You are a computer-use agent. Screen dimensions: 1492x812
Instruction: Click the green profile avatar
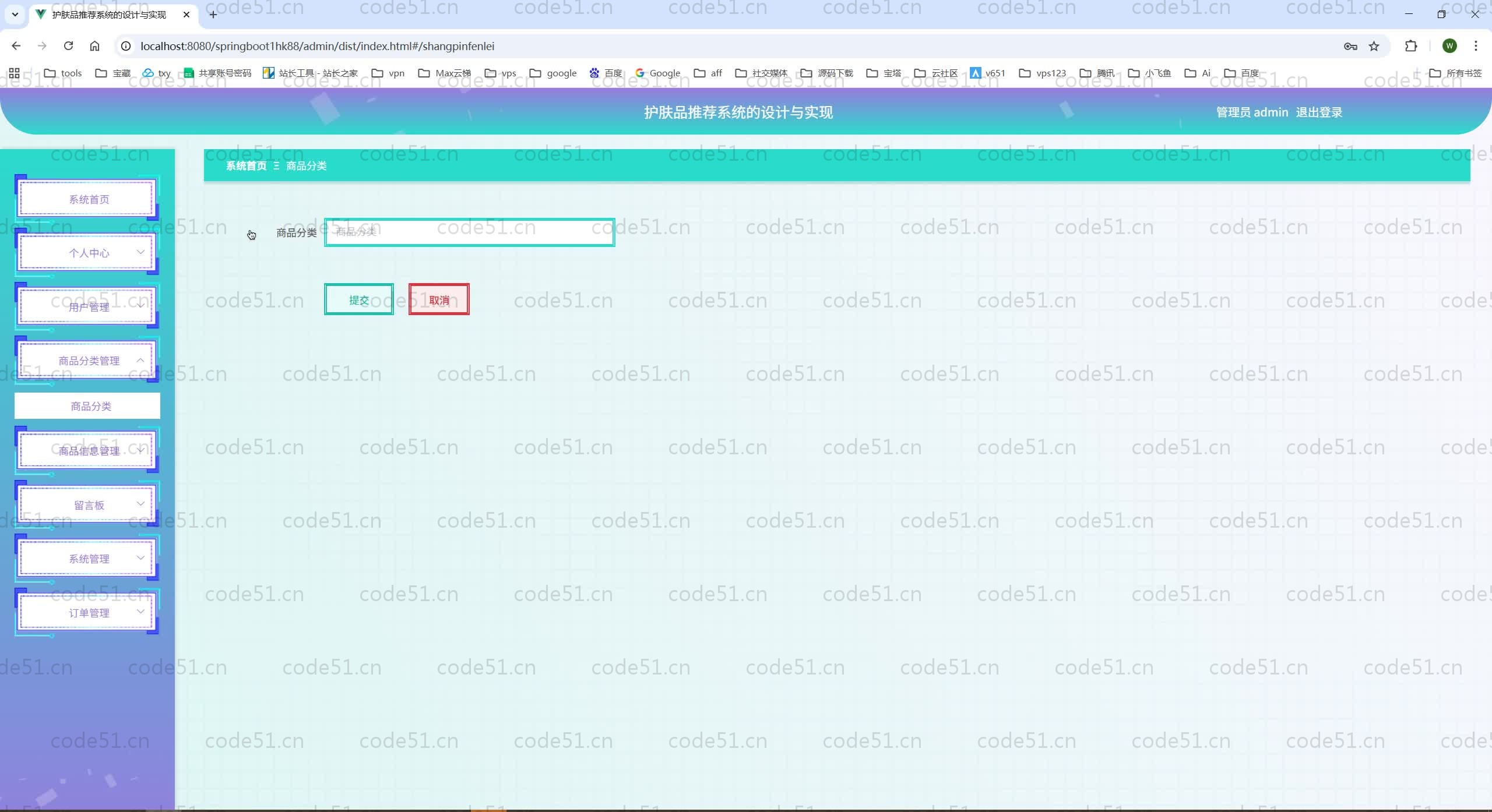pyautogui.click(x=1449, y=46)
